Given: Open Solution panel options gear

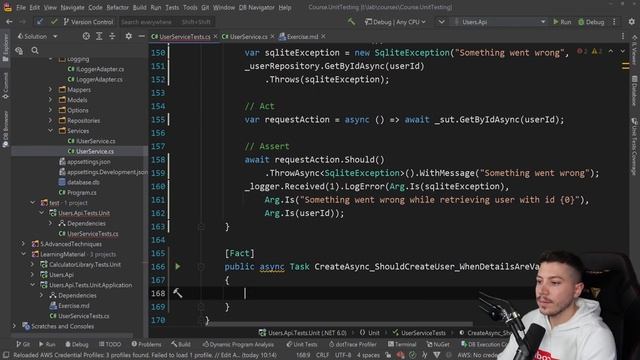Looking at the screenshot, I should (128, 36).
